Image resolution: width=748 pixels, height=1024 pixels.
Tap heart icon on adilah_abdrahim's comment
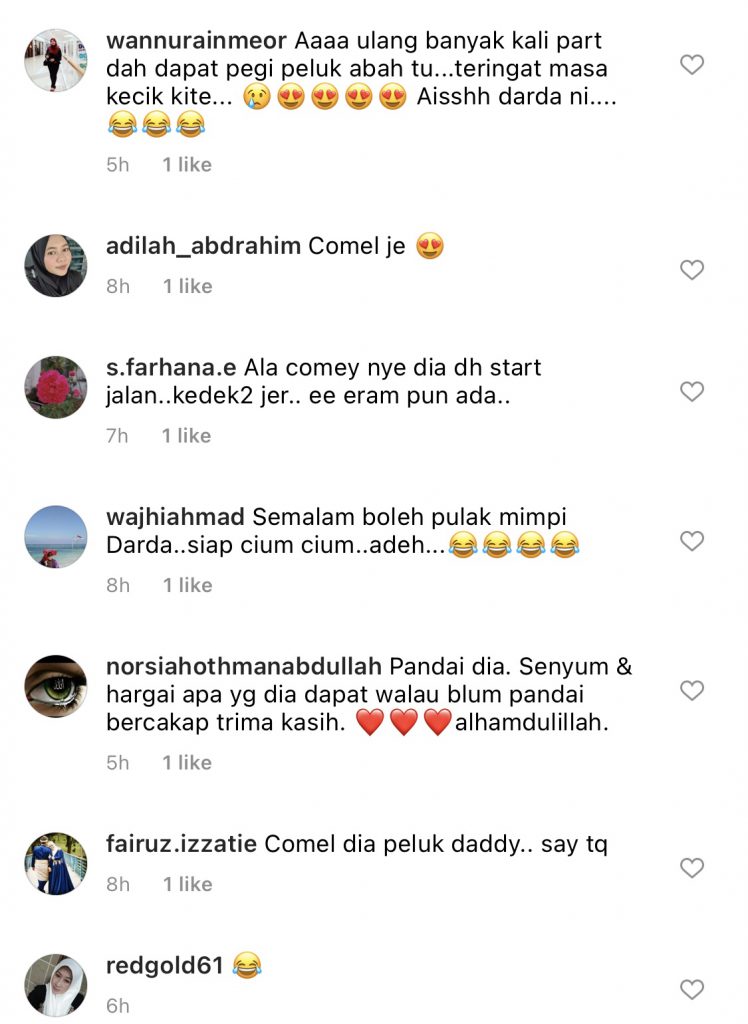692,270
